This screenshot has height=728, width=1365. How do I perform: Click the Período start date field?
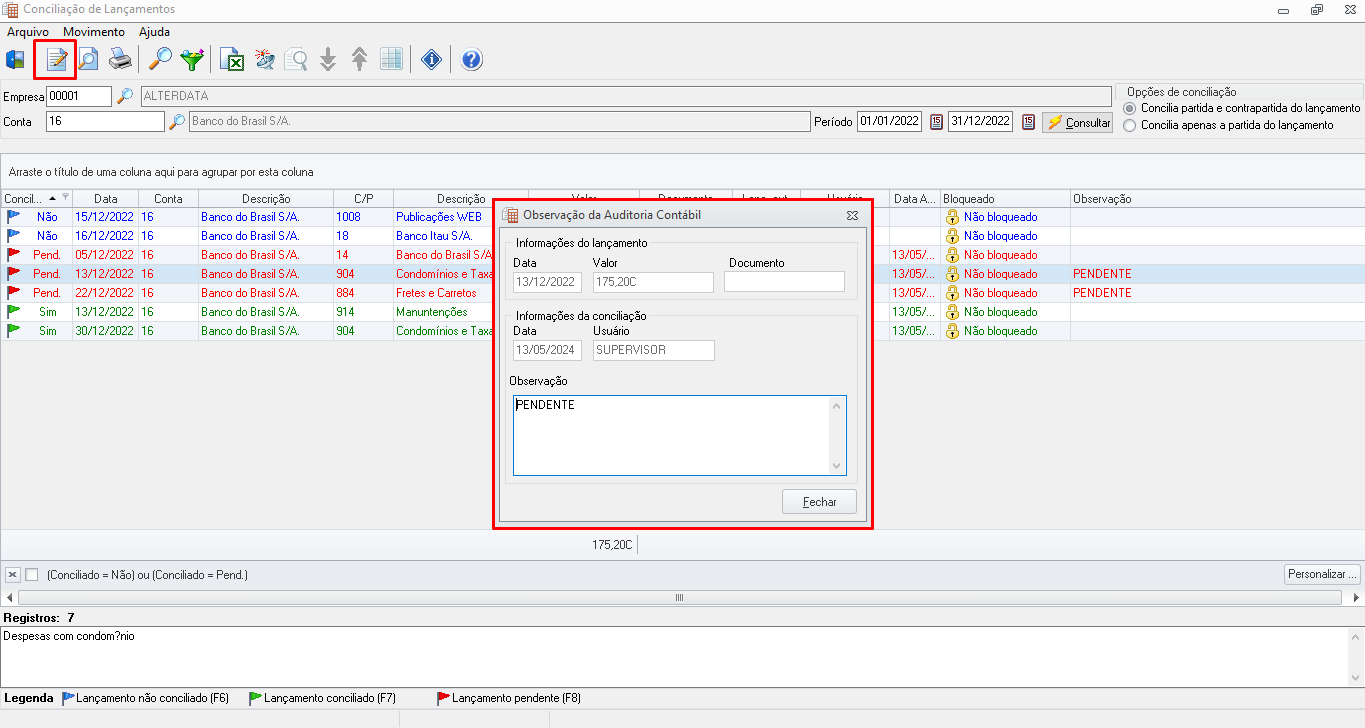click(x=890, y=122)
